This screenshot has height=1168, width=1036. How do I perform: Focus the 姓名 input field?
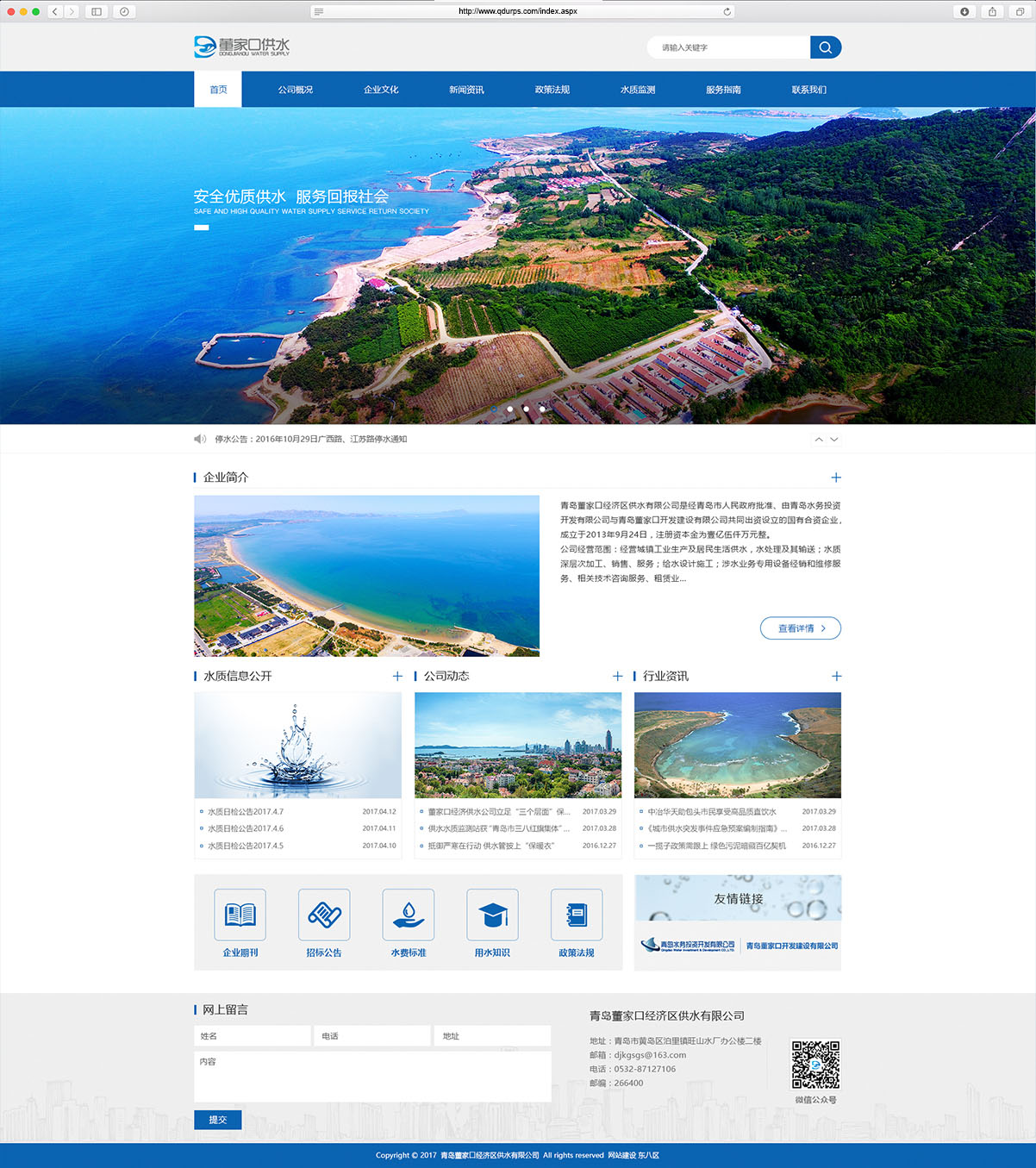(253, 1036)
